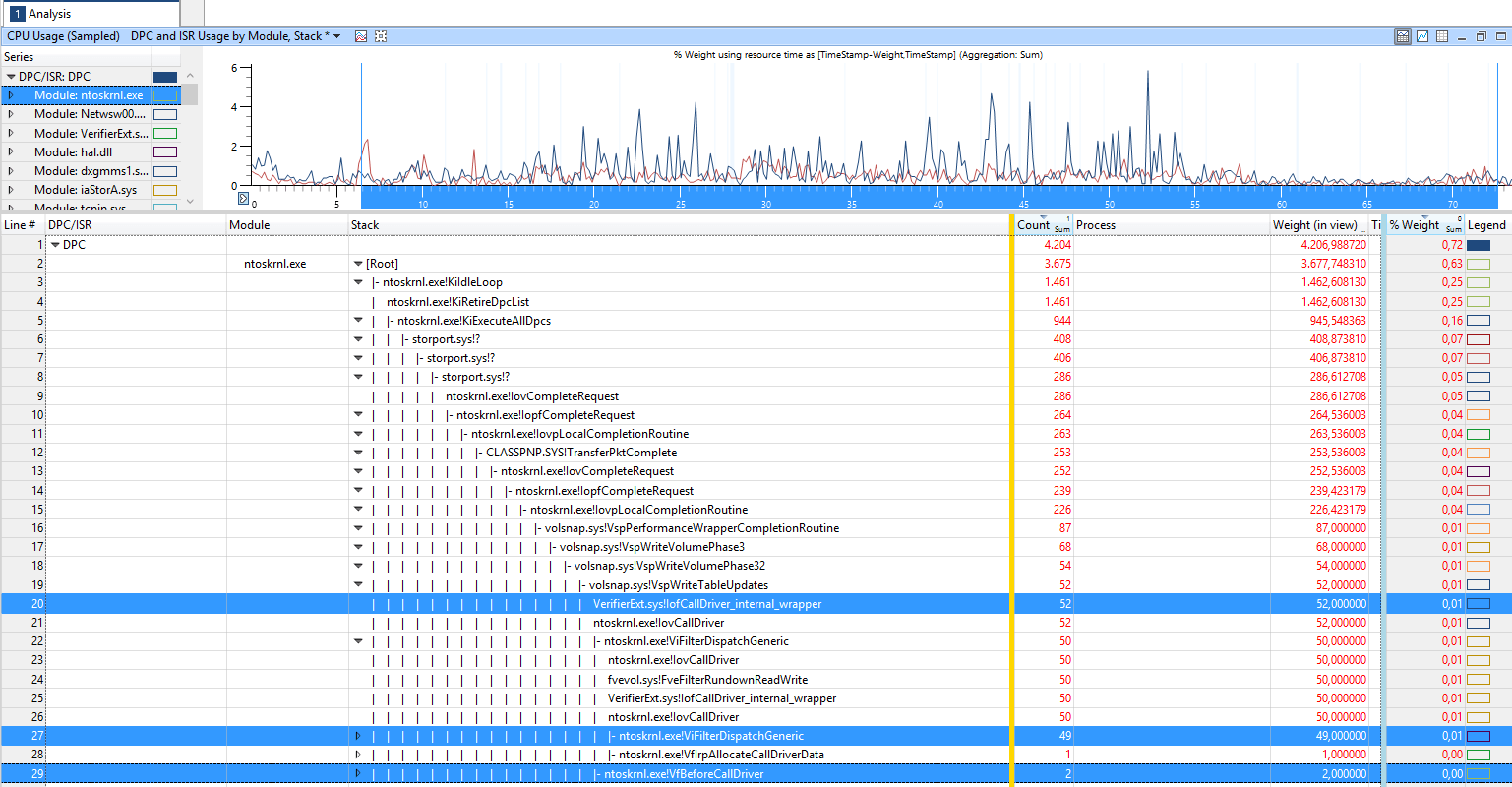Click the CPU Usage (Sampled) graph title
This screenshot has height=787, width=1512.
[x=63, y=36]
